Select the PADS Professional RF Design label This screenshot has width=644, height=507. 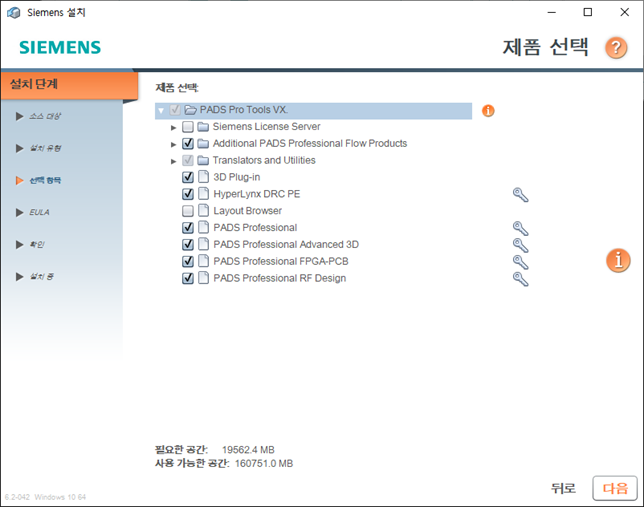click(x=280, y=278)
